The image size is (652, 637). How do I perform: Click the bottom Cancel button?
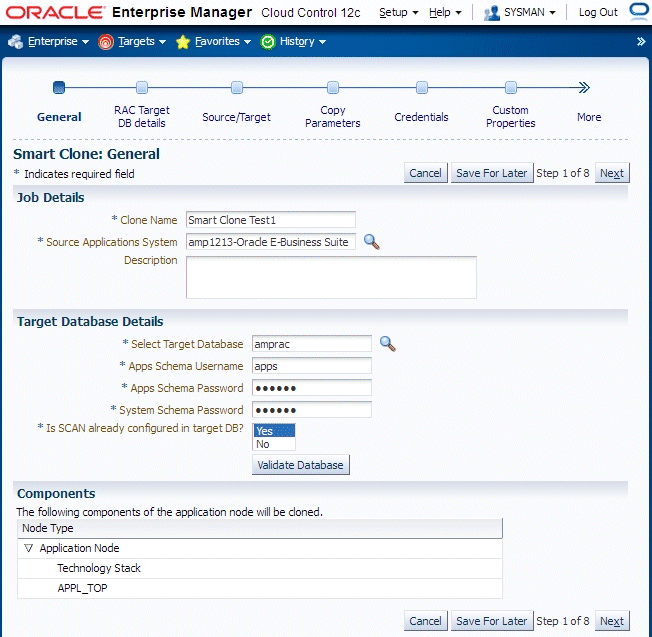click(425, 621)
